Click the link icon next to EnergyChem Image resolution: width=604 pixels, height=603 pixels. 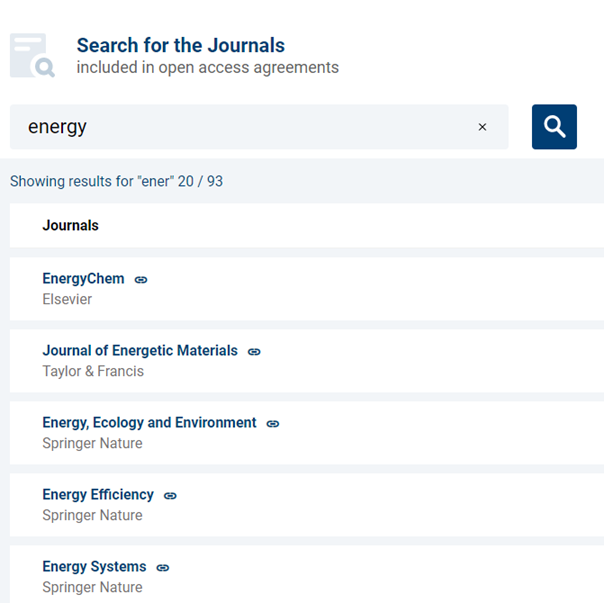(x=141, y=280)
